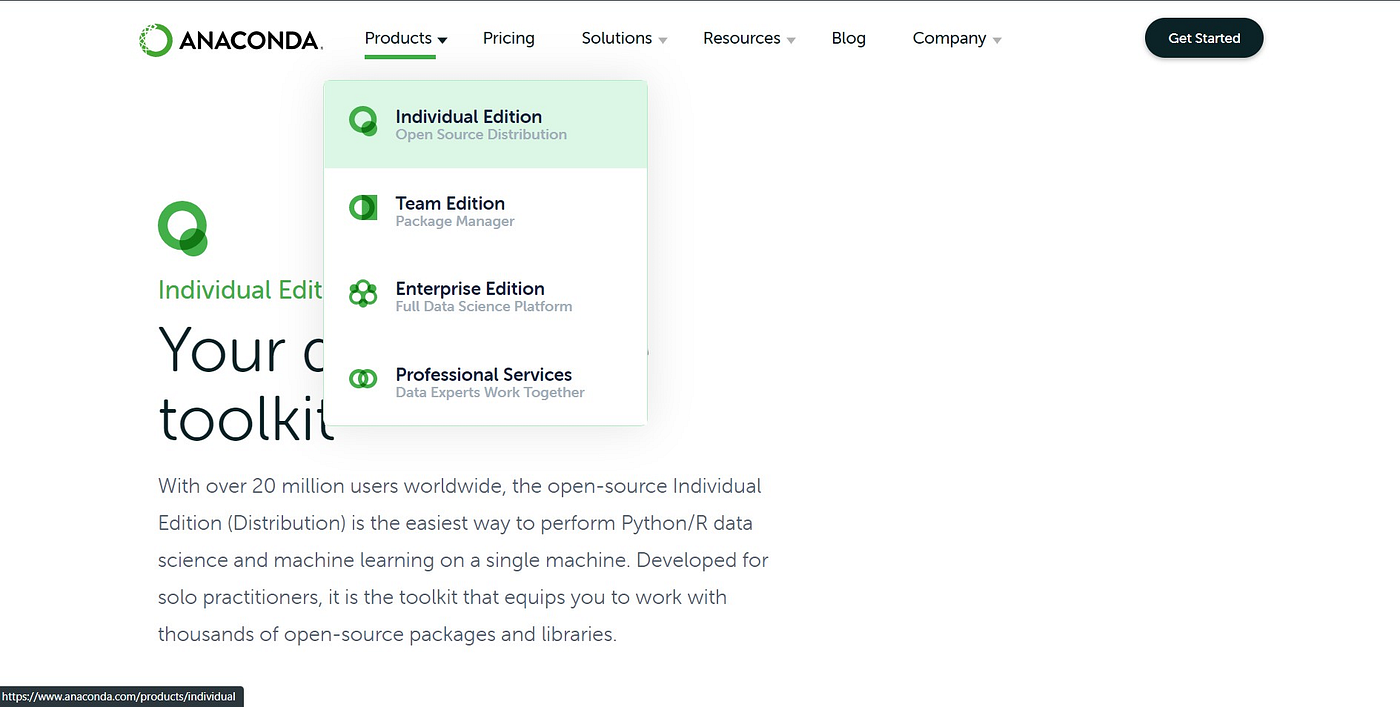Screen dimensions: 1400x707
Task: Click the ANACONDA wordmark text
Action: [x=251, y=40]
